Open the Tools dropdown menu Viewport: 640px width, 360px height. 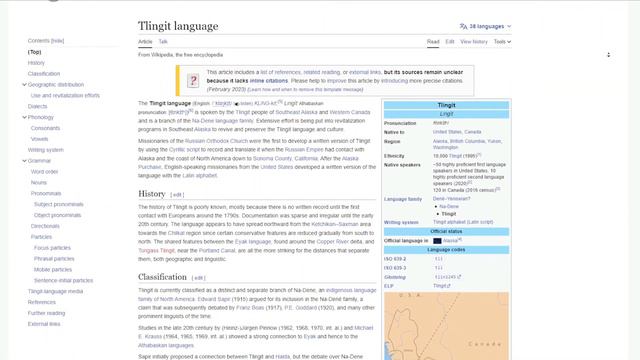(x=502, y=42)
